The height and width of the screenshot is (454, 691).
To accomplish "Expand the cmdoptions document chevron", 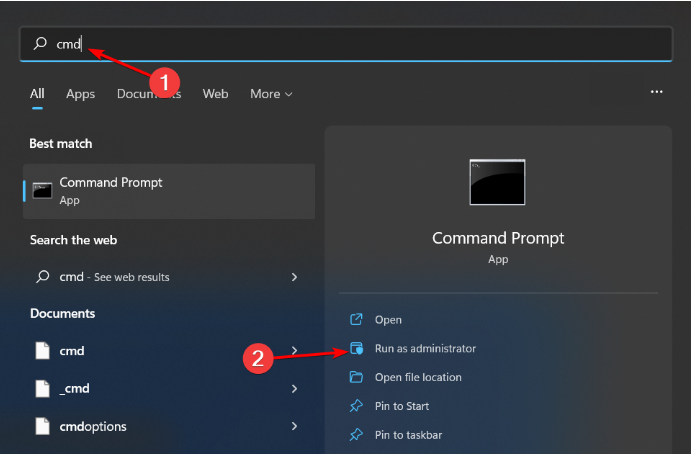I will [294, 426].
